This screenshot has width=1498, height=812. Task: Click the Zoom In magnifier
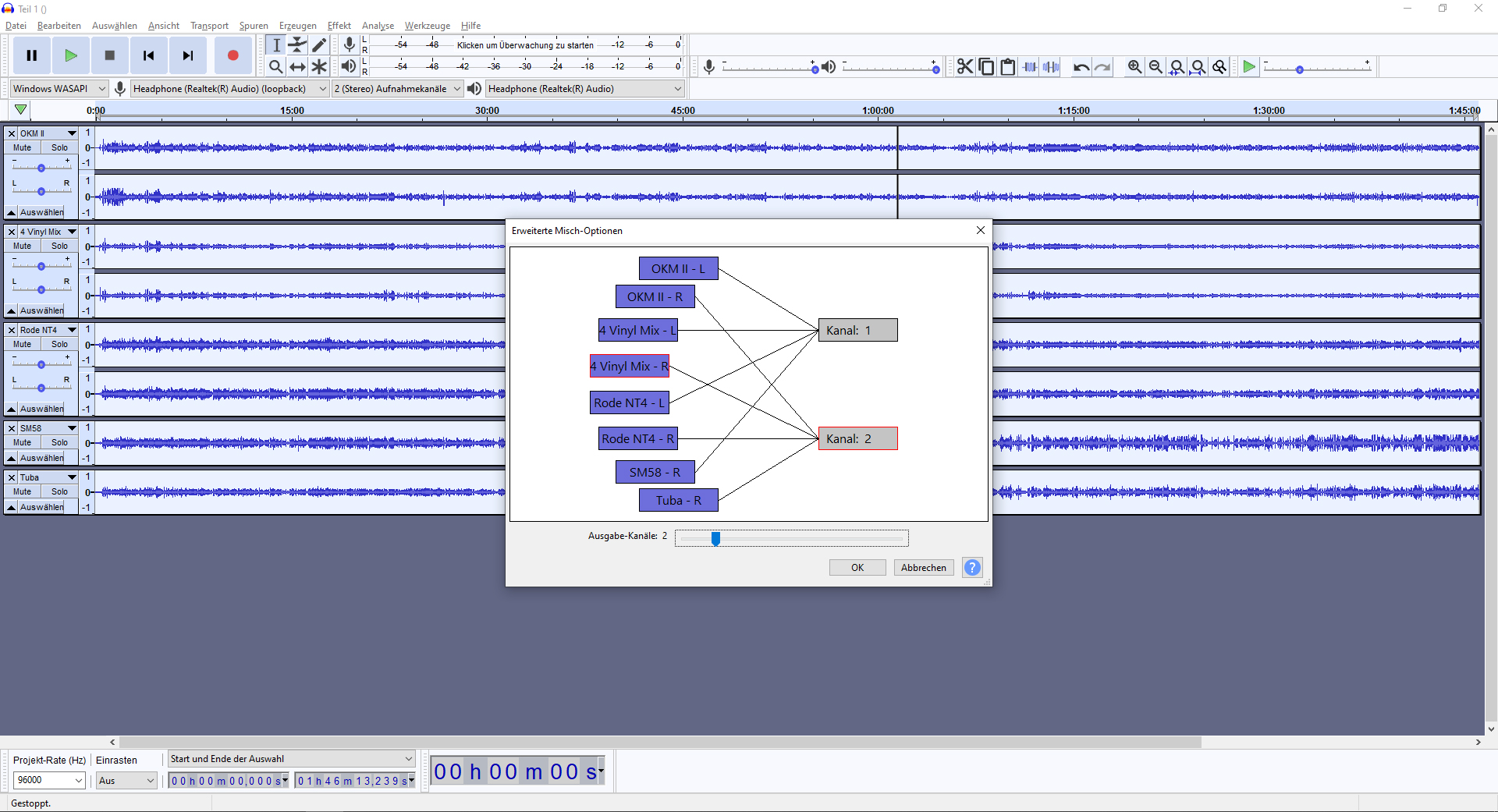click(1134, 67)
